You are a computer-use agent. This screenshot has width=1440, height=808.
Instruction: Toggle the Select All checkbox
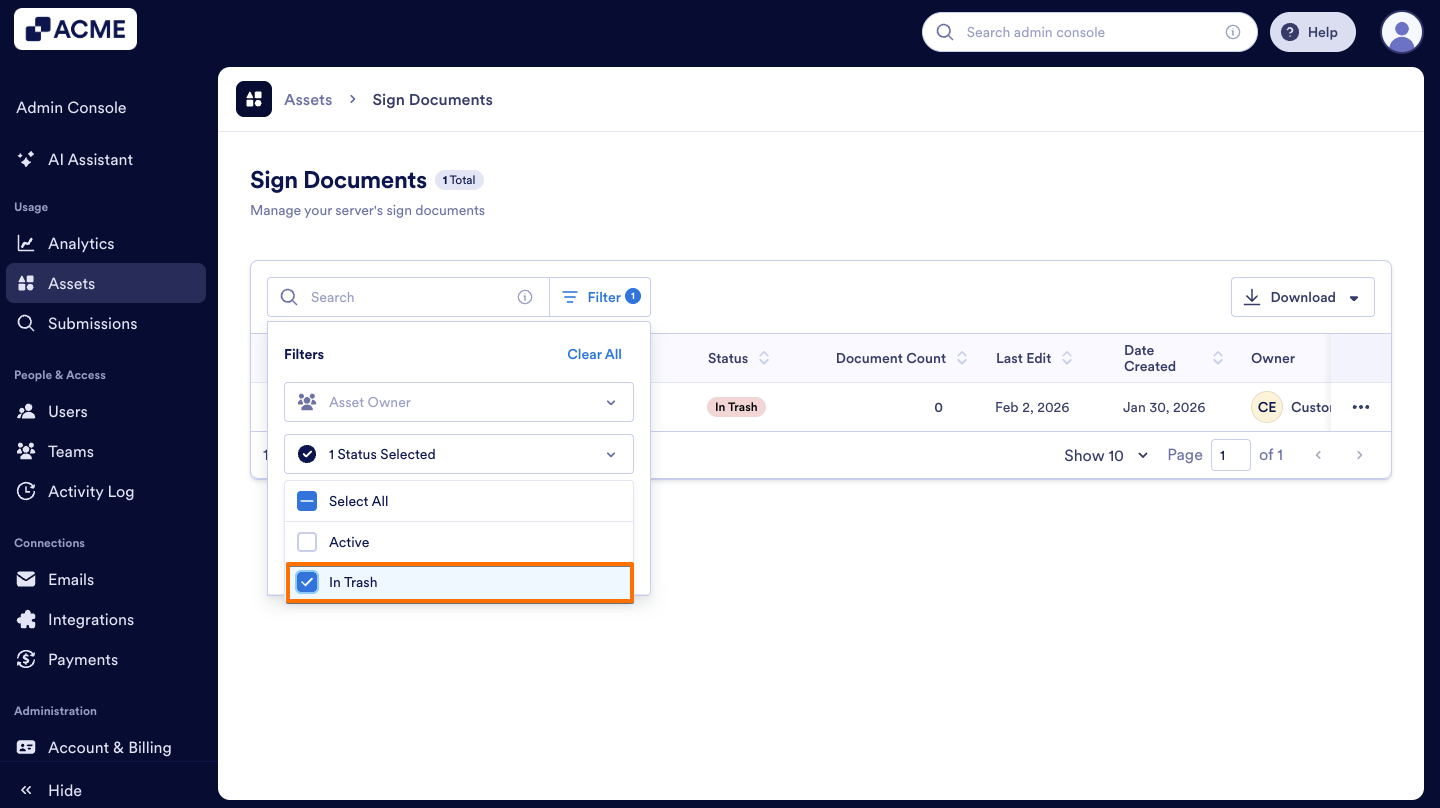tap(307, 500)
